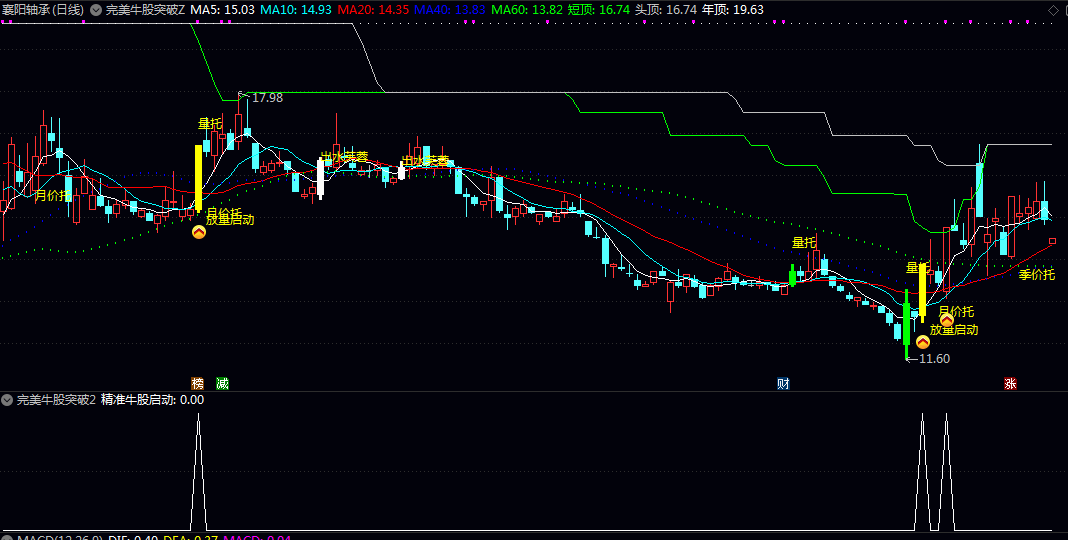The image size is (1068, 540).
Task: Click the green 减 event marker icon
Action: pos(222,383)
